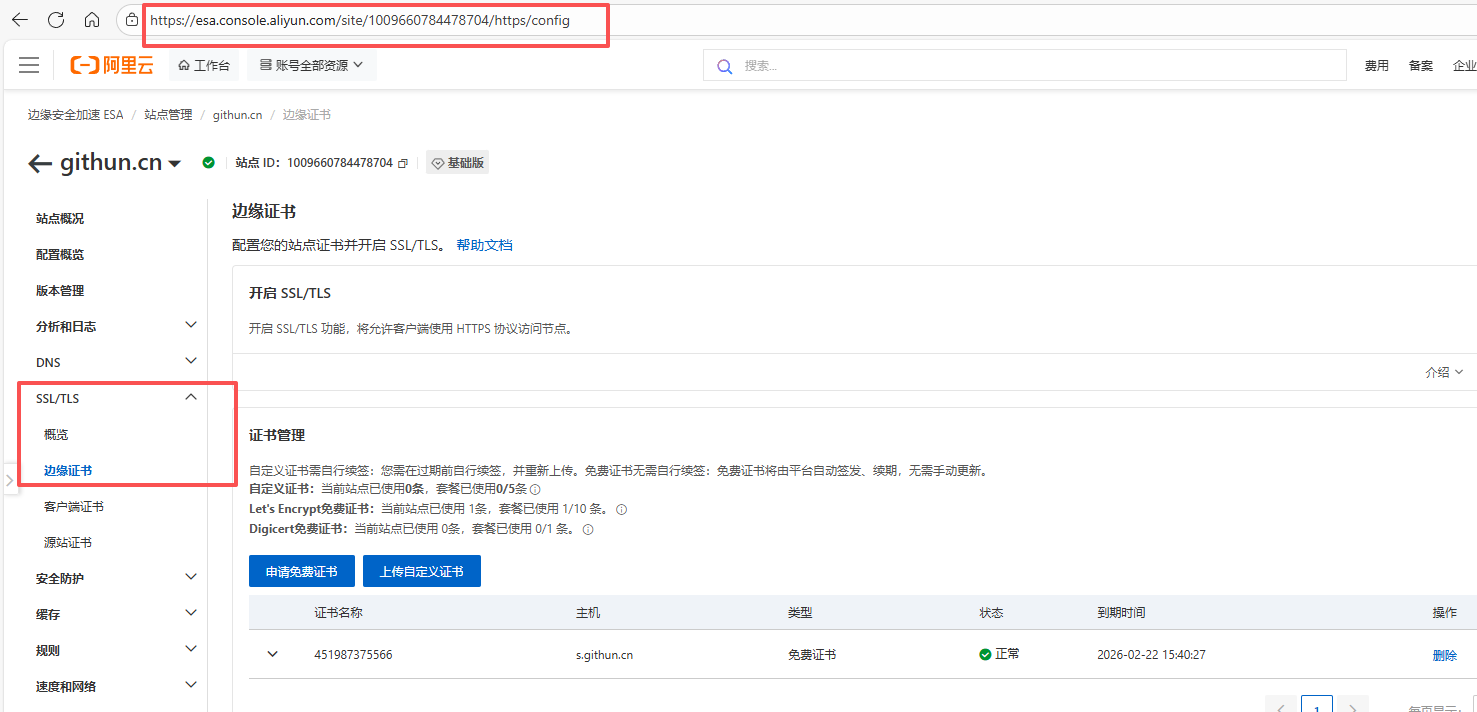1477x712 pixels.
Task: Click the apply free certificate button
Action: [301, 572]
